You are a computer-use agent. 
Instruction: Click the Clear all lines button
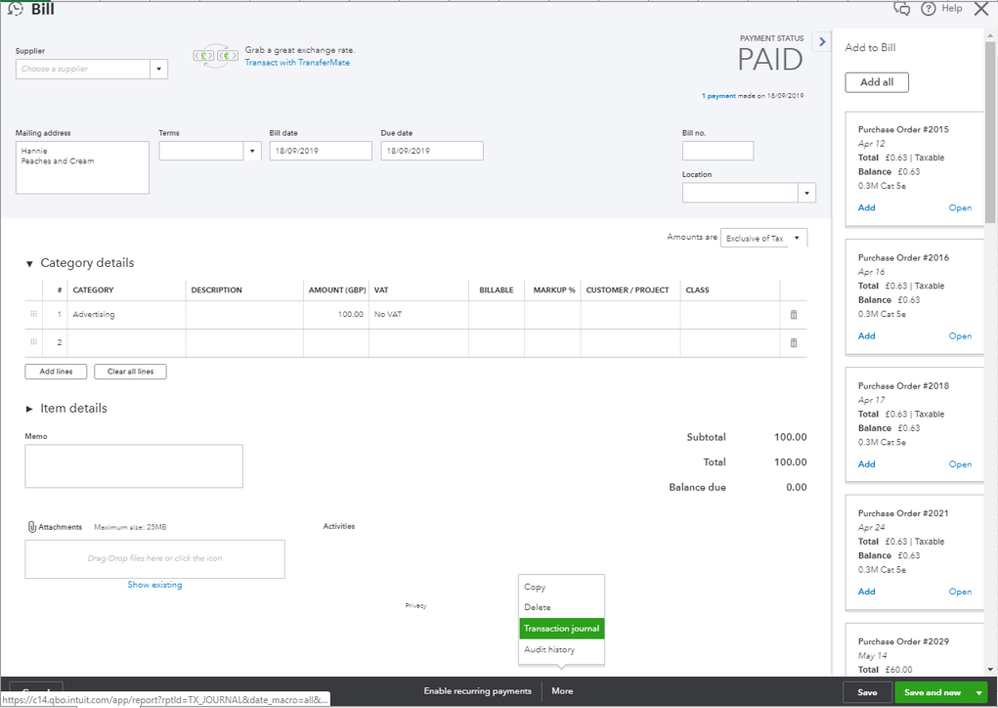[x=130, y=371]
